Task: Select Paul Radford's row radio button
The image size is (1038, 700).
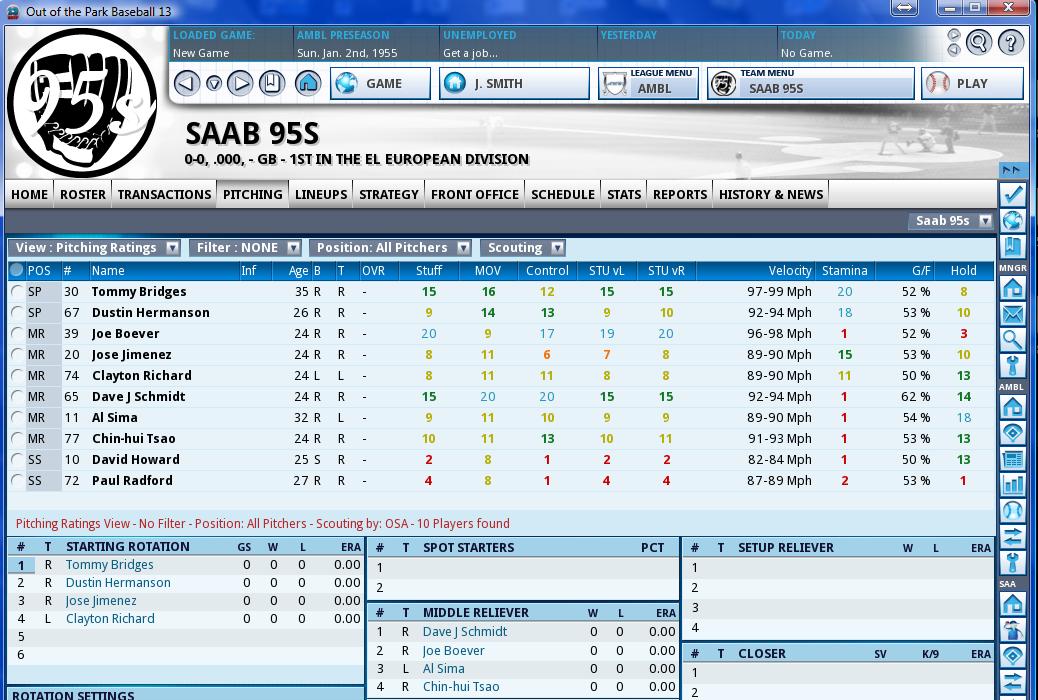Action: (x=17, y=481)
